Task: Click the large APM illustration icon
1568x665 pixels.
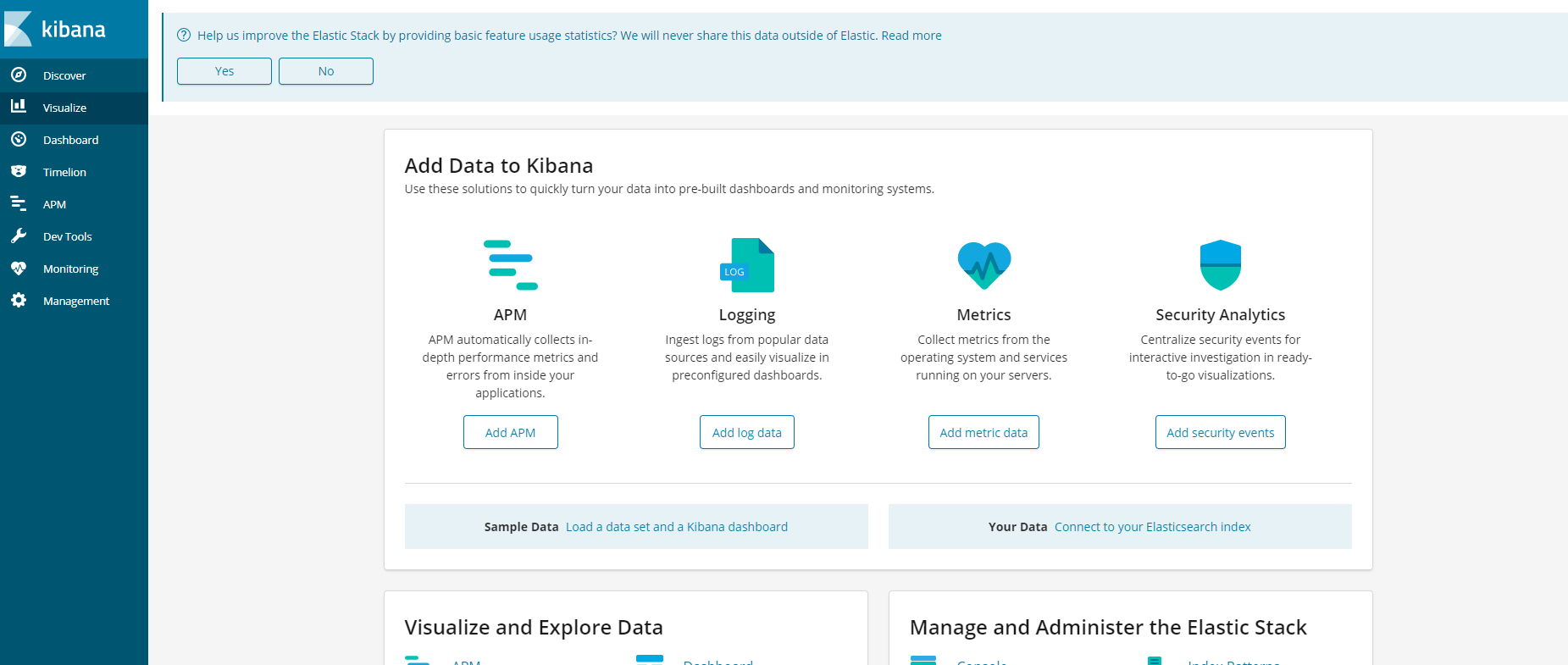Action: pyautogui.click(x=511, y=265)
